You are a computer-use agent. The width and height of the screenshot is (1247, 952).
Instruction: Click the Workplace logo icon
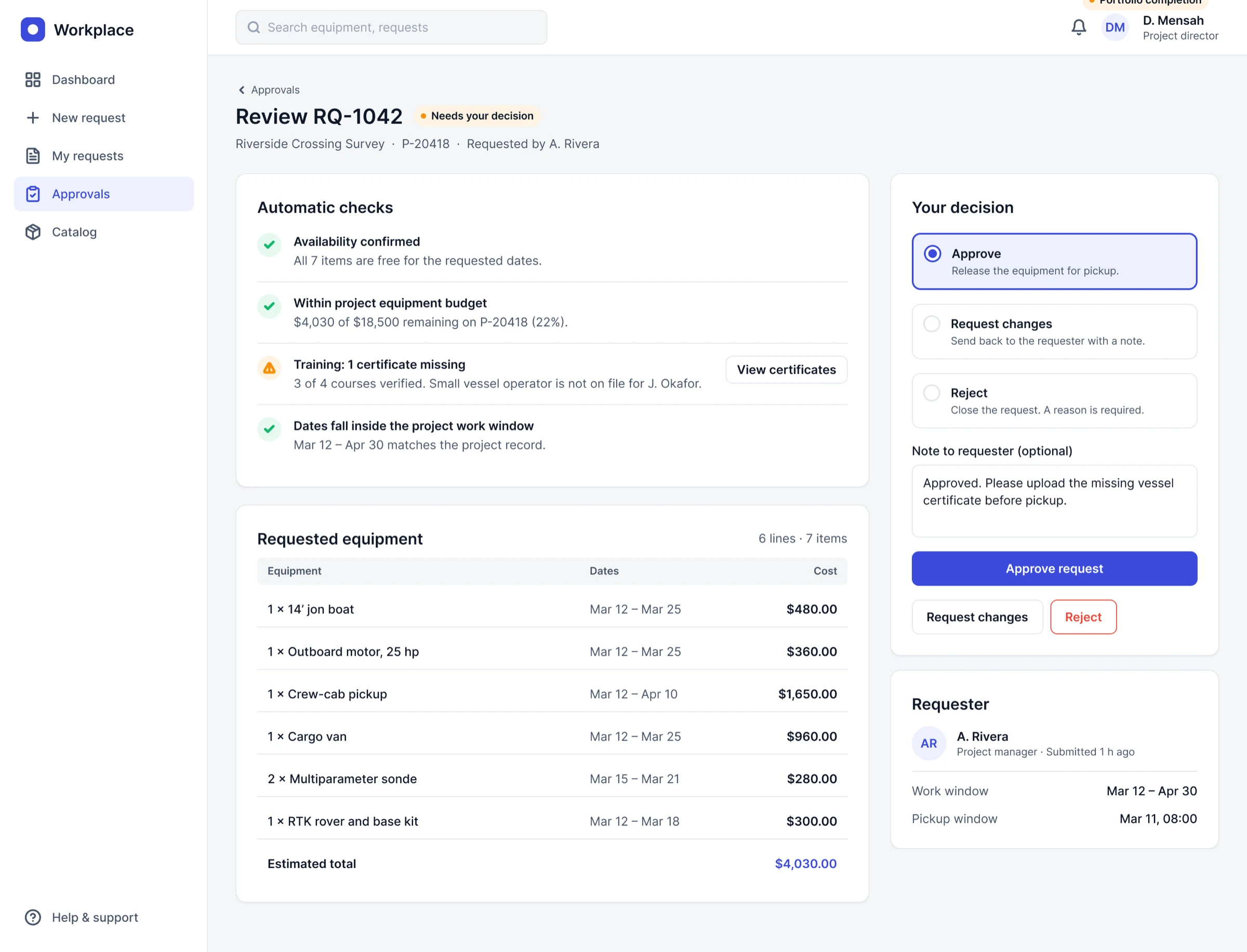tap(33, 30)
